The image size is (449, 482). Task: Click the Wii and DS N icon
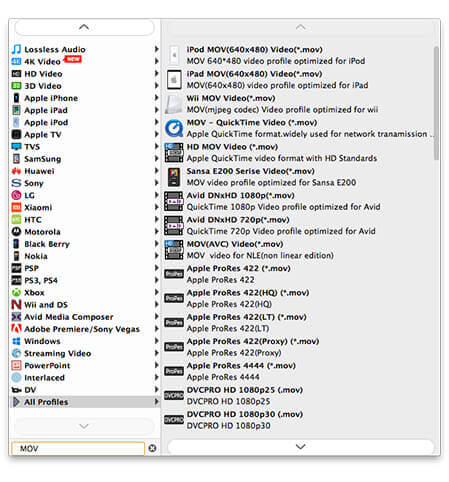[16, 304]
